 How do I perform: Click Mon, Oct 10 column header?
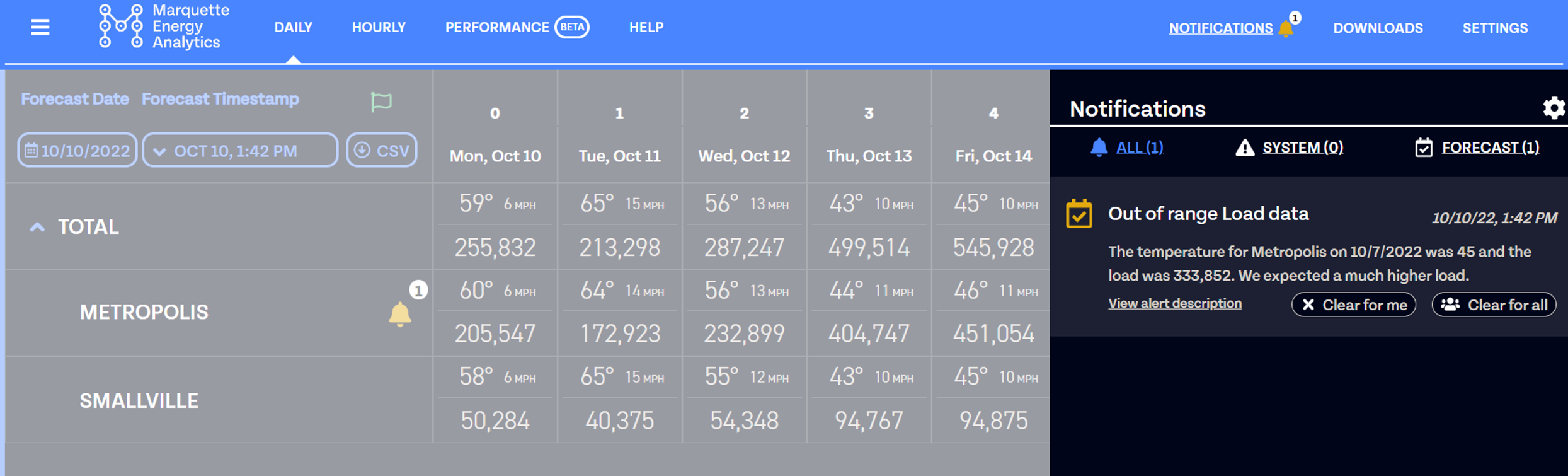(x=495, y=156)
